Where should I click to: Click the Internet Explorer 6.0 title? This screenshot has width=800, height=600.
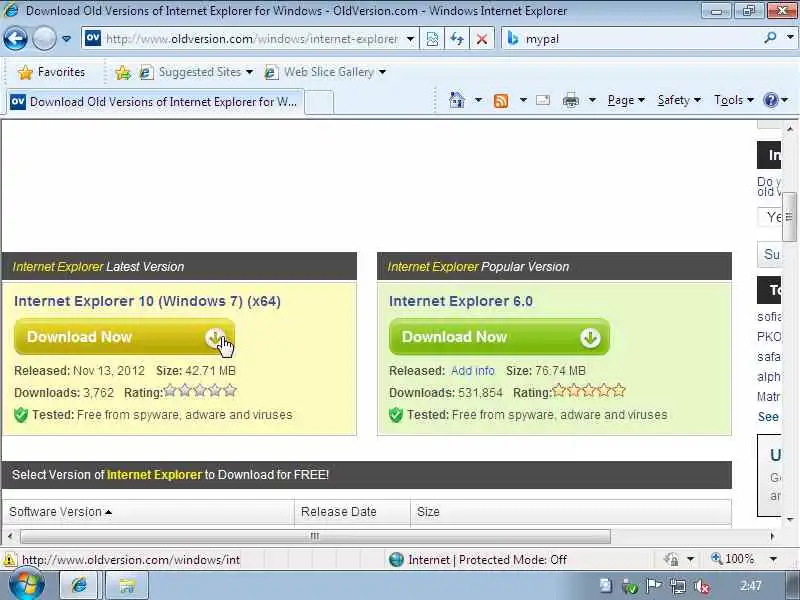coord(461,301)
